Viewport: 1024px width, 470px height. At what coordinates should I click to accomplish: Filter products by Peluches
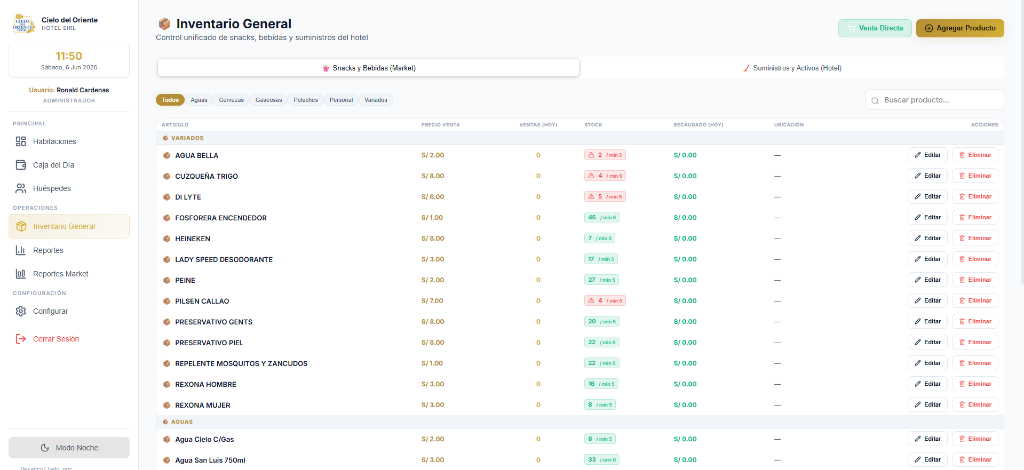point(306,100)
